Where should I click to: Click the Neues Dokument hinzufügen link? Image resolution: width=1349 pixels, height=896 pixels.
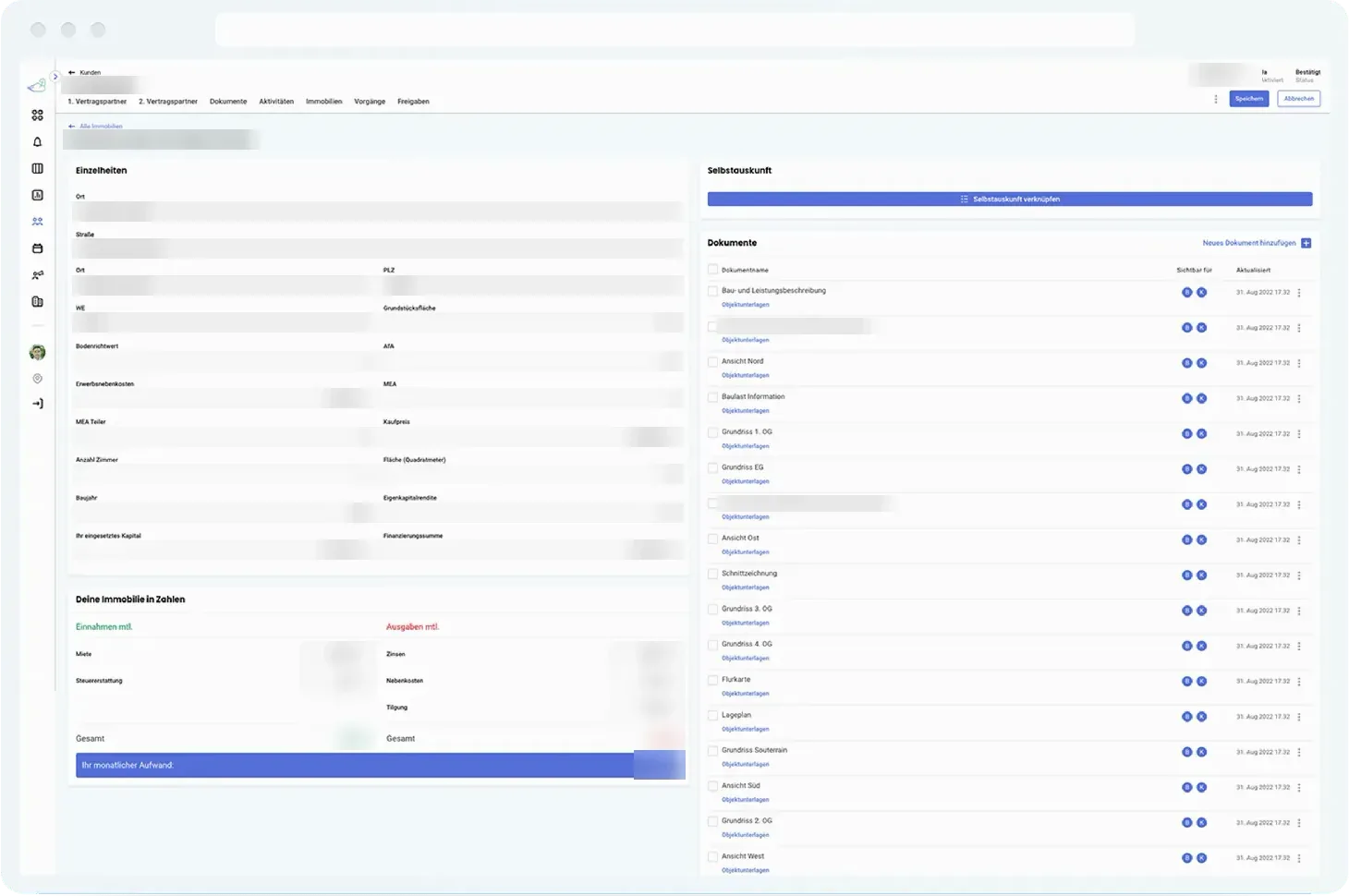click(x=1249, y=243)
